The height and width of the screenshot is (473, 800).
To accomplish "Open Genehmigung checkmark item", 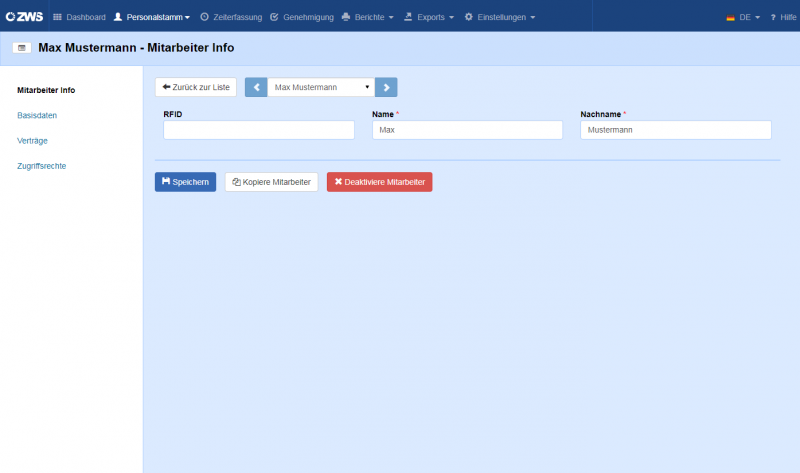I will coord(302,17).
